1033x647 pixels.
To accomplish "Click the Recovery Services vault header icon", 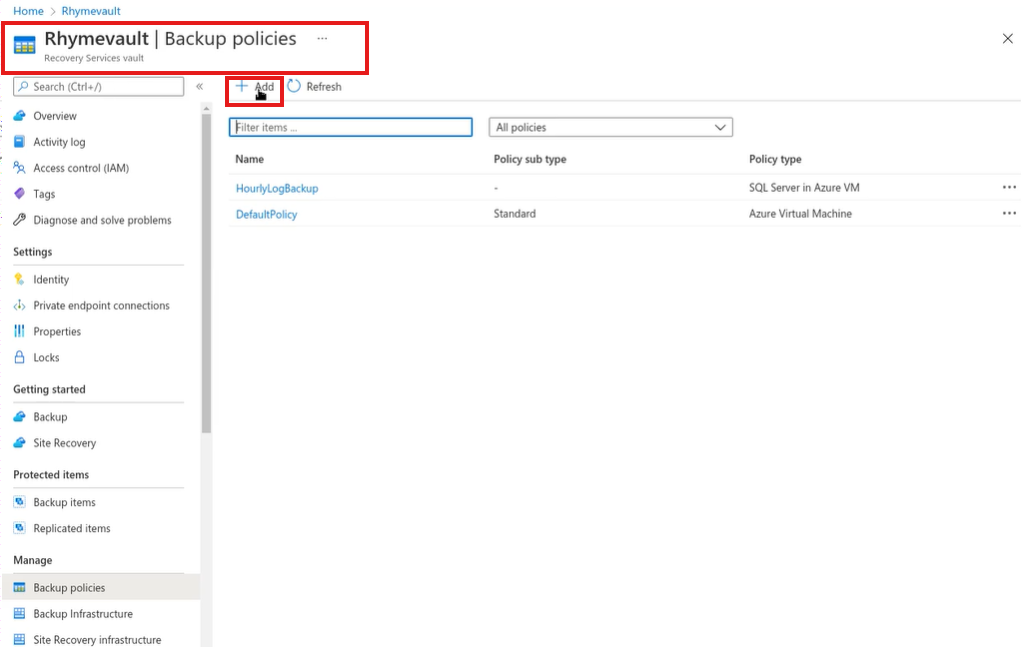I will pyautogui.click(x=24, y=45).
